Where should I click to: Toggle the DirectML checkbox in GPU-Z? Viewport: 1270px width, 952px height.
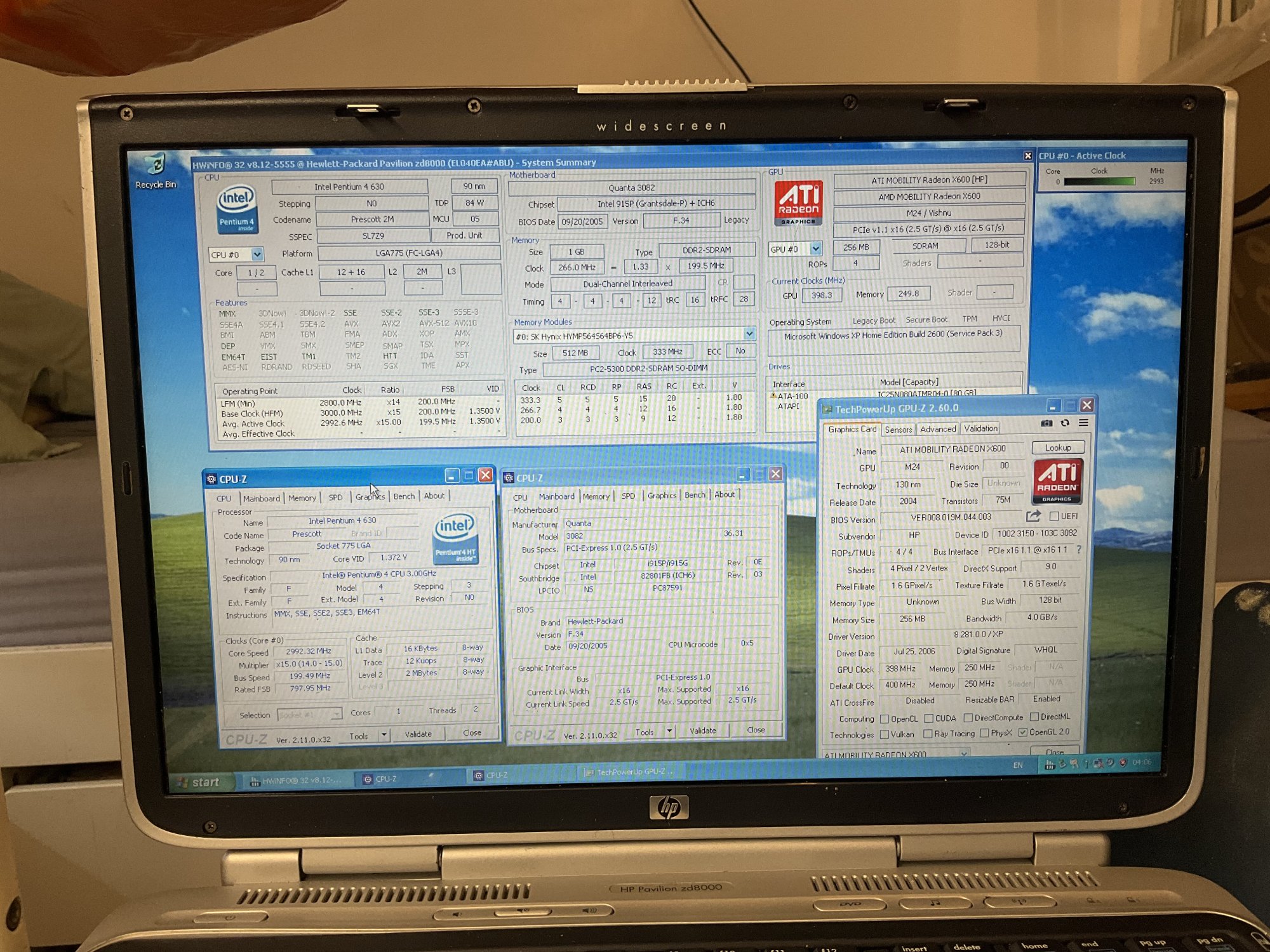tap(1034, 717)
